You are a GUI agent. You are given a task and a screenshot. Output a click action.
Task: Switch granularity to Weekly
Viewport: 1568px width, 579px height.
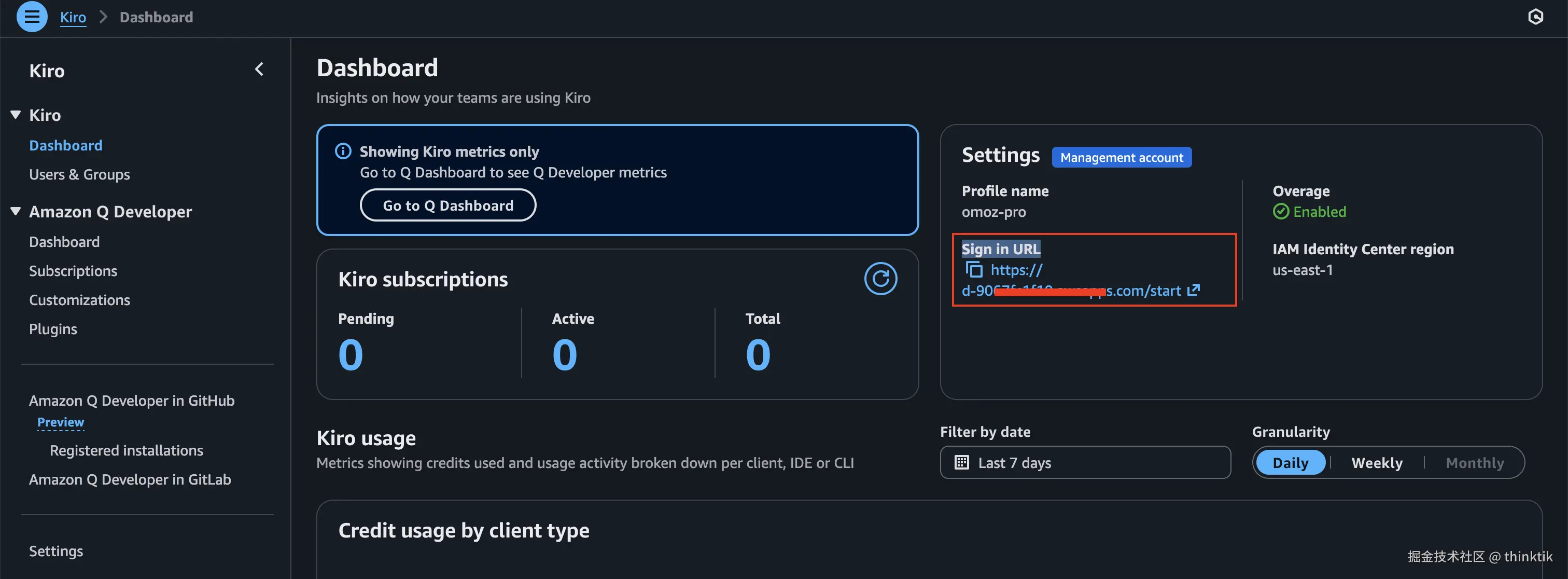click(x=1377, y=463)
